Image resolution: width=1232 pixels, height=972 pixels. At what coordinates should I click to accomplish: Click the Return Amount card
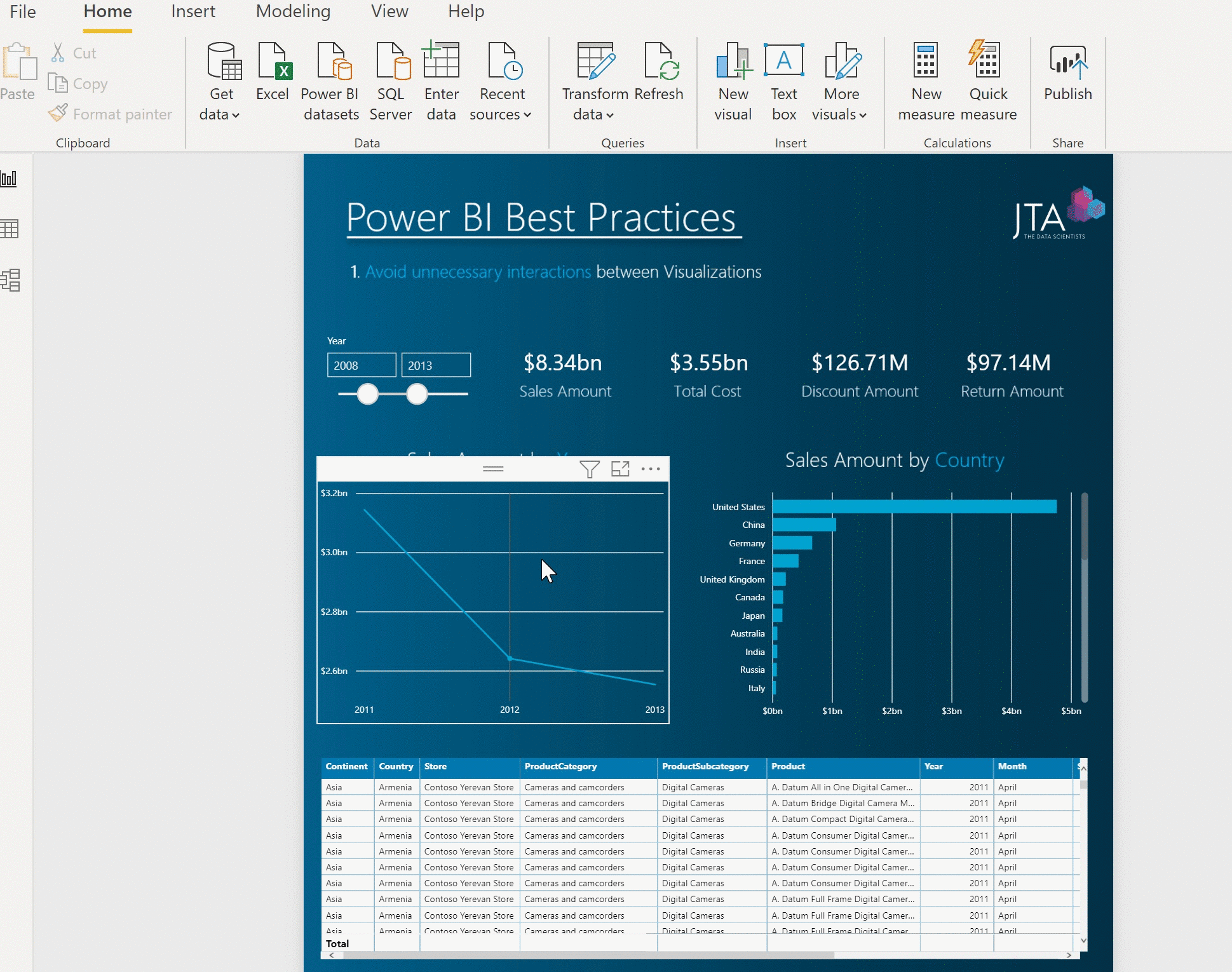1012,375
